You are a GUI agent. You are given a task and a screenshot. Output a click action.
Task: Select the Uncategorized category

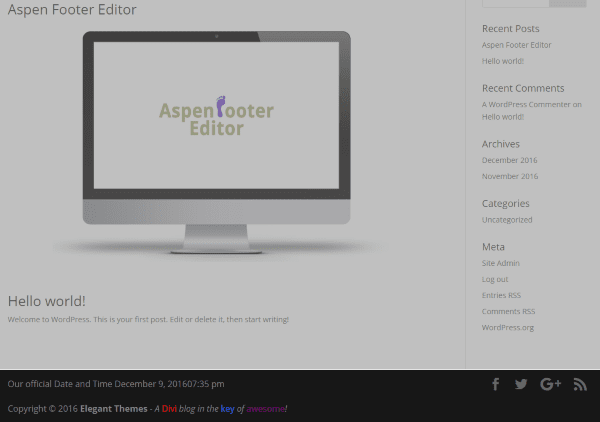tap(507, 220)
